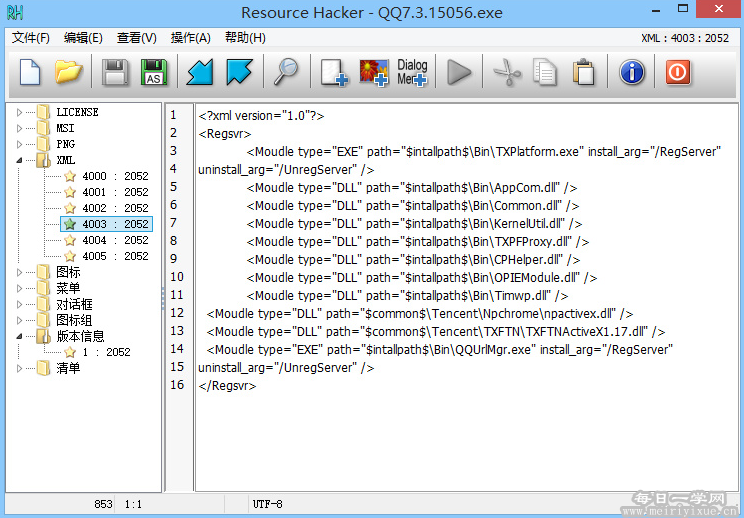This screenshot has width=744, height=518.
Task: Expand the PNG tree node
Action: pos(19,144)
